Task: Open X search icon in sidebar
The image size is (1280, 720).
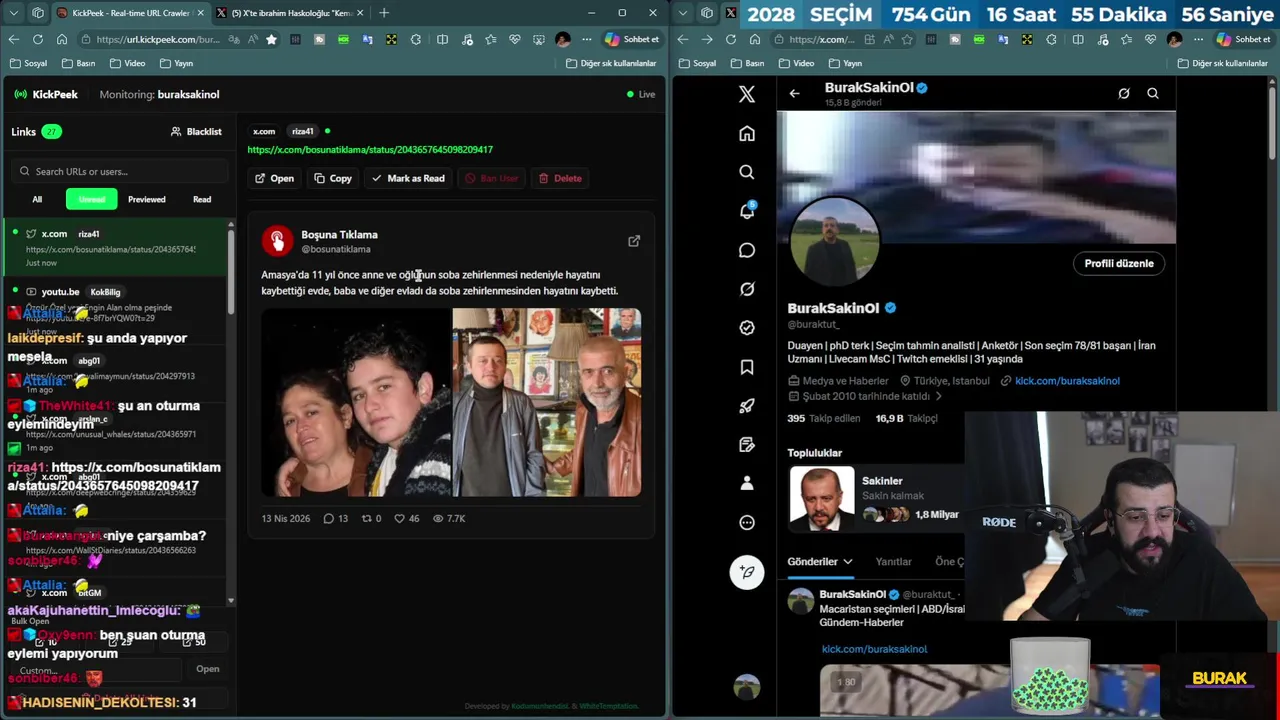Action: (x=747, y=172)
